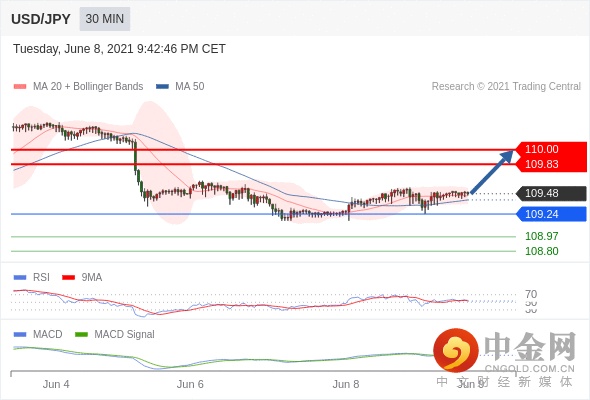Click the 109.48 current price tag

pyautogui.click(x=551, y=193)
